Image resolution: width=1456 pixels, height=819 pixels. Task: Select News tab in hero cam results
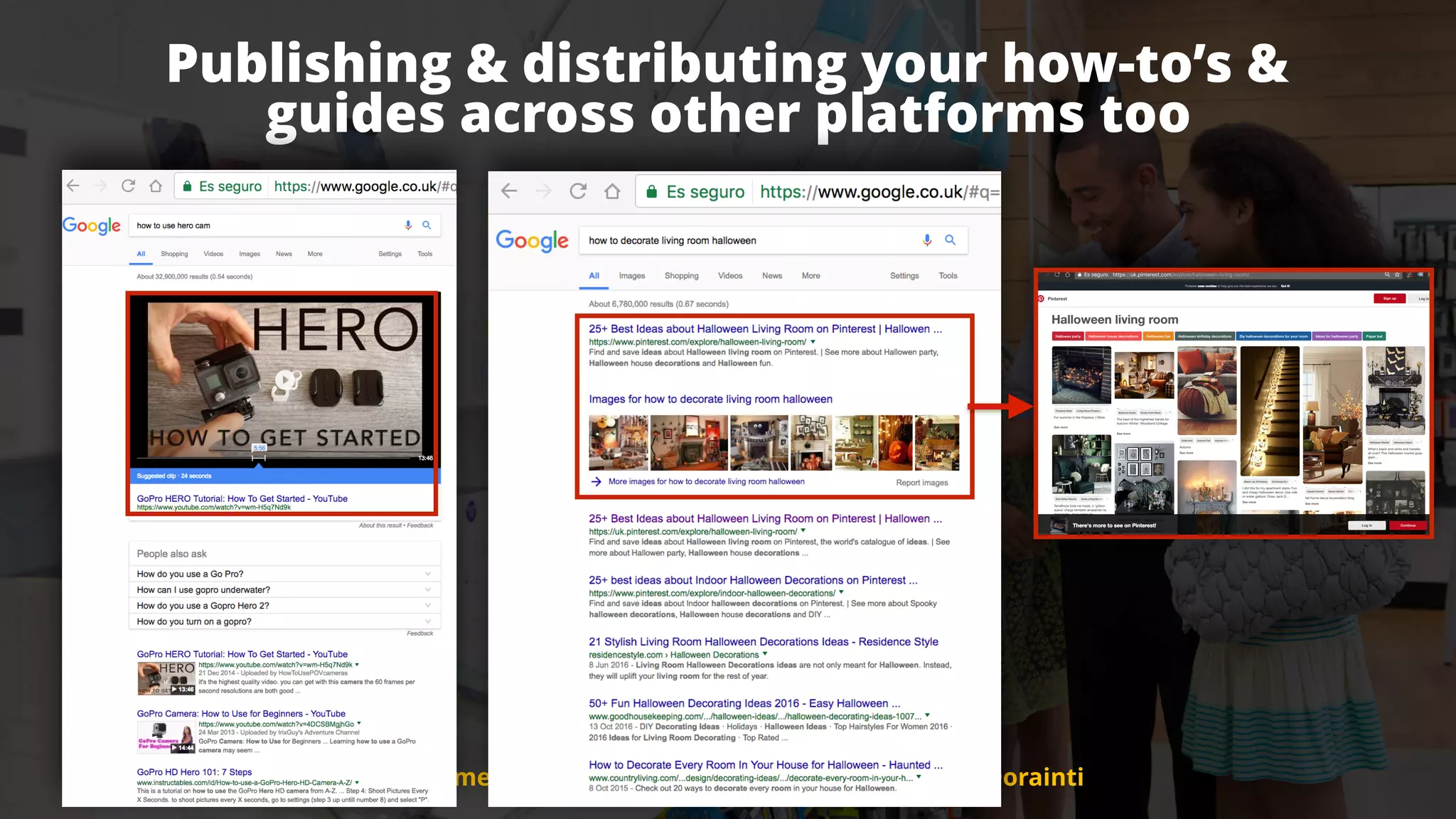point(284,254)
